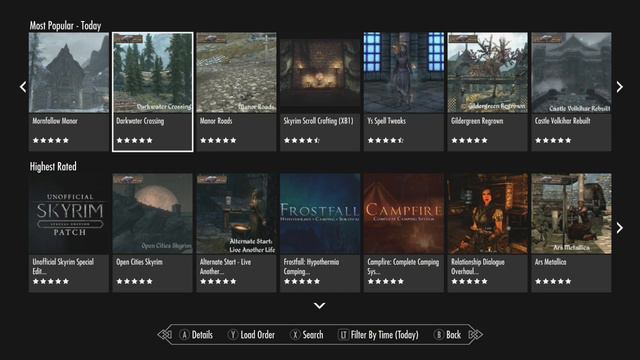Expand more categories with the down chevron
This screenshot has height=360, width=640.
[x=320, y=305]
